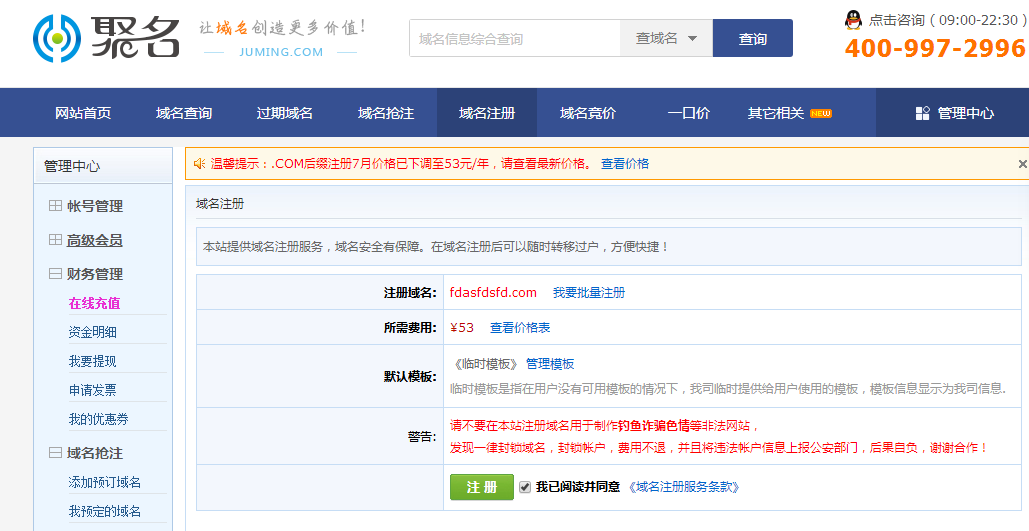Open 域名抢注 navigation menu item
Screen dimensions: 1029x531
[386, 113]
